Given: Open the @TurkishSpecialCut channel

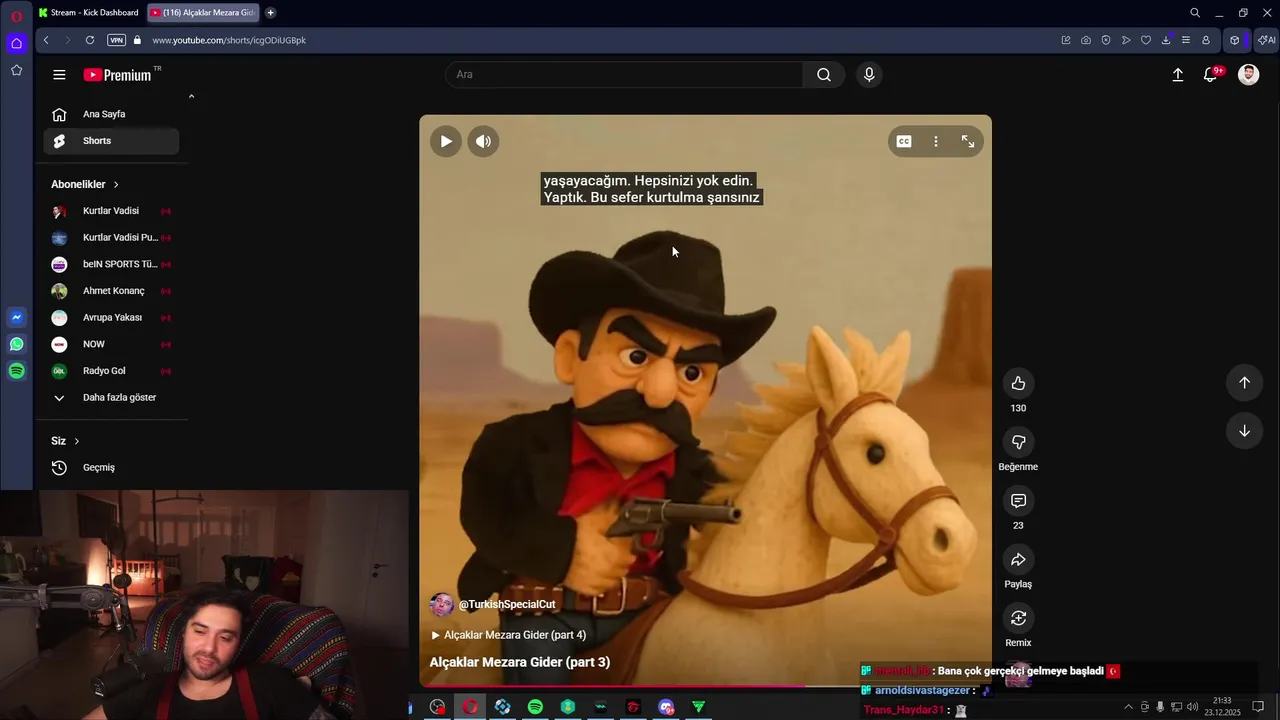Looking at the screenshot, I should [x=507, y=604].
